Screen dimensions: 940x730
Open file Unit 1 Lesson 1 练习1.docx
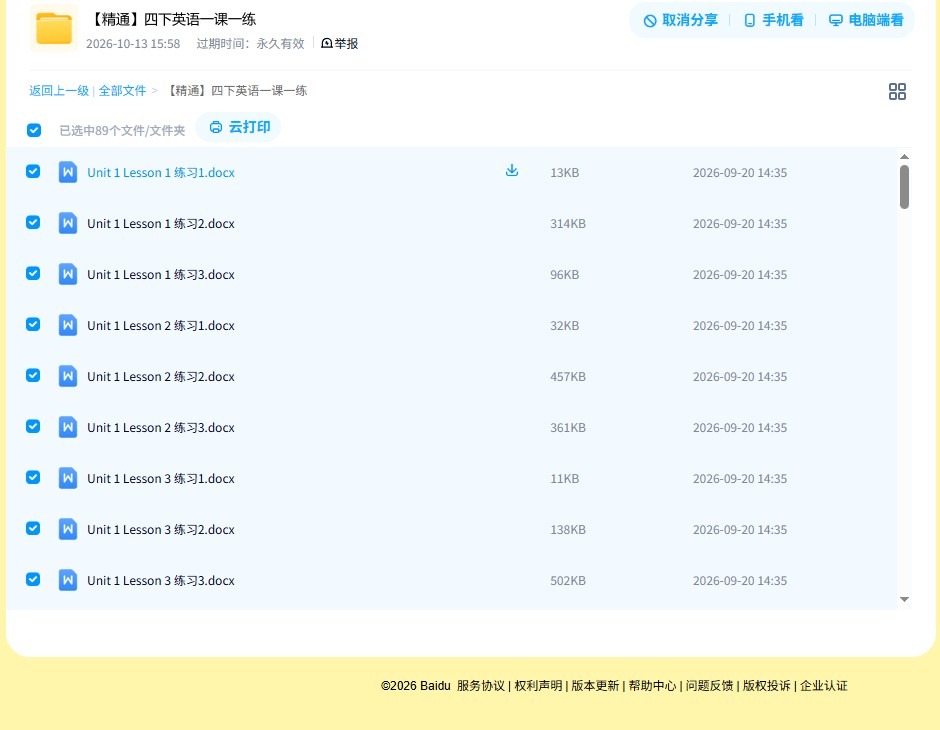[161, 173]
